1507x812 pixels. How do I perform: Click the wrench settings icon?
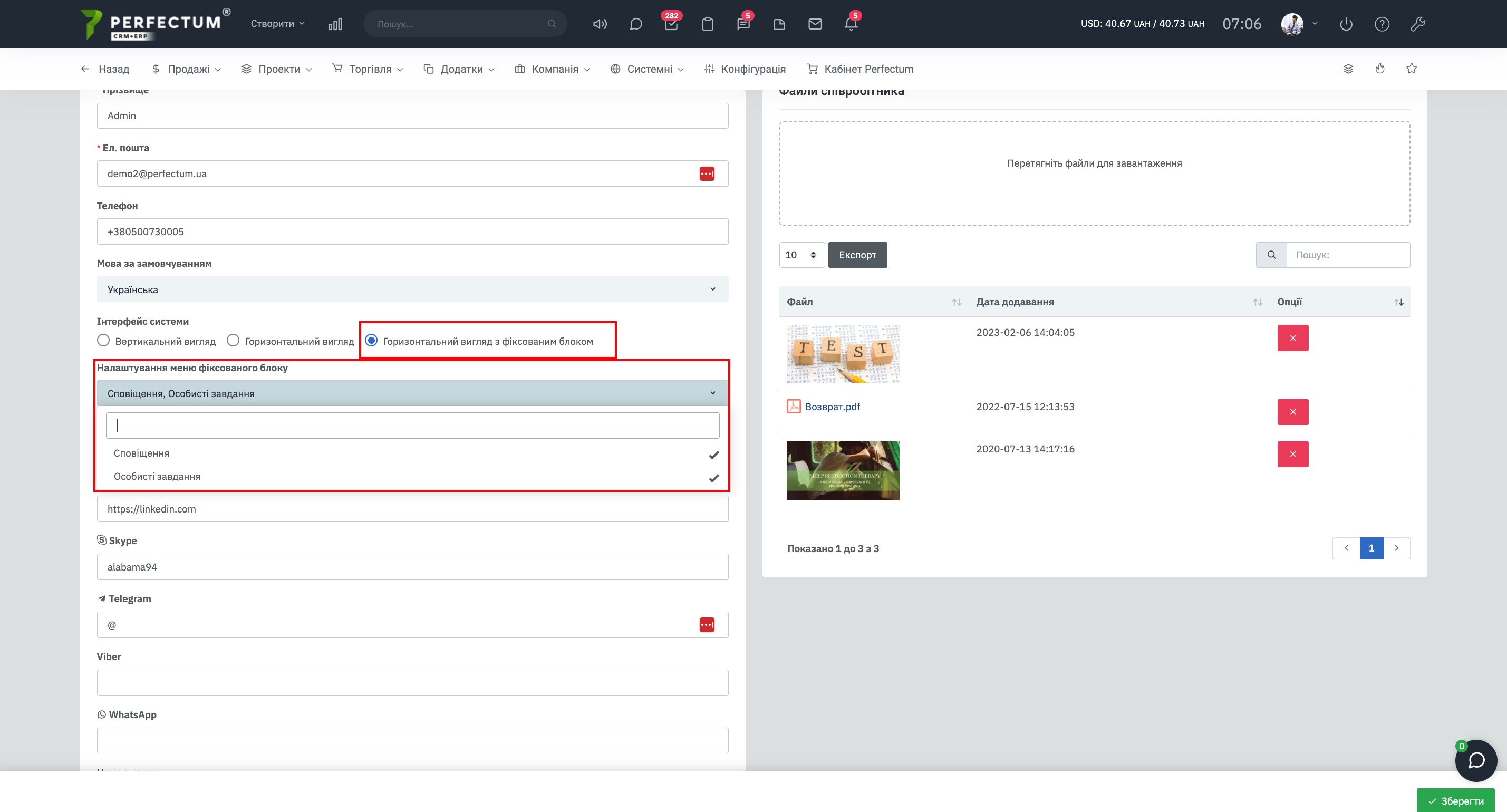[x=1417, y=24]
